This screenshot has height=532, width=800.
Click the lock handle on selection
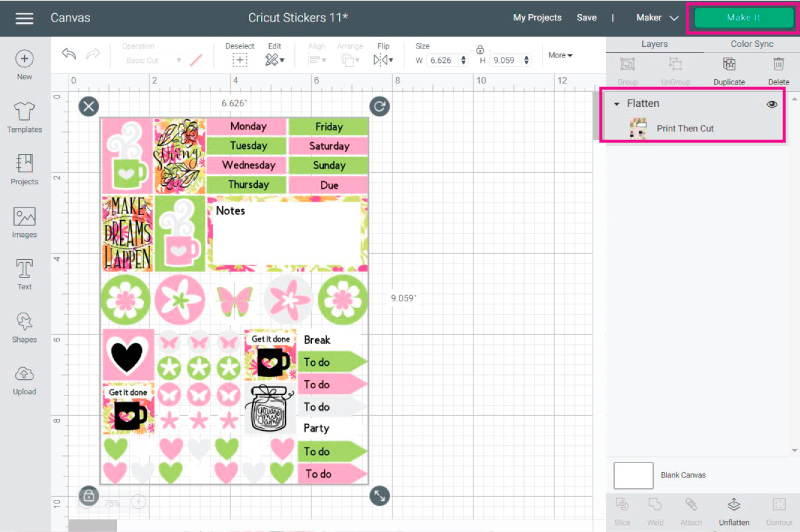[x=89, y=495]
